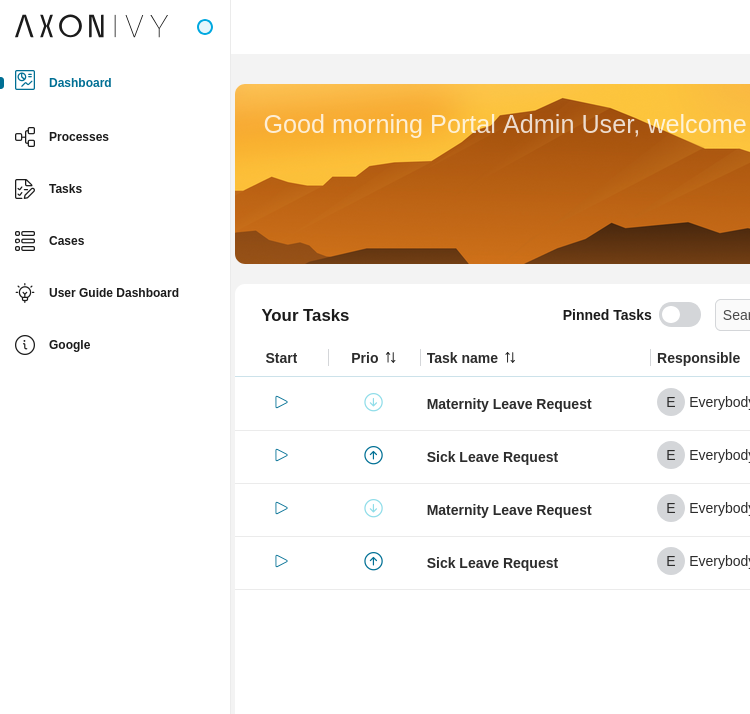Click the Responsible column header

pos(698,358)
